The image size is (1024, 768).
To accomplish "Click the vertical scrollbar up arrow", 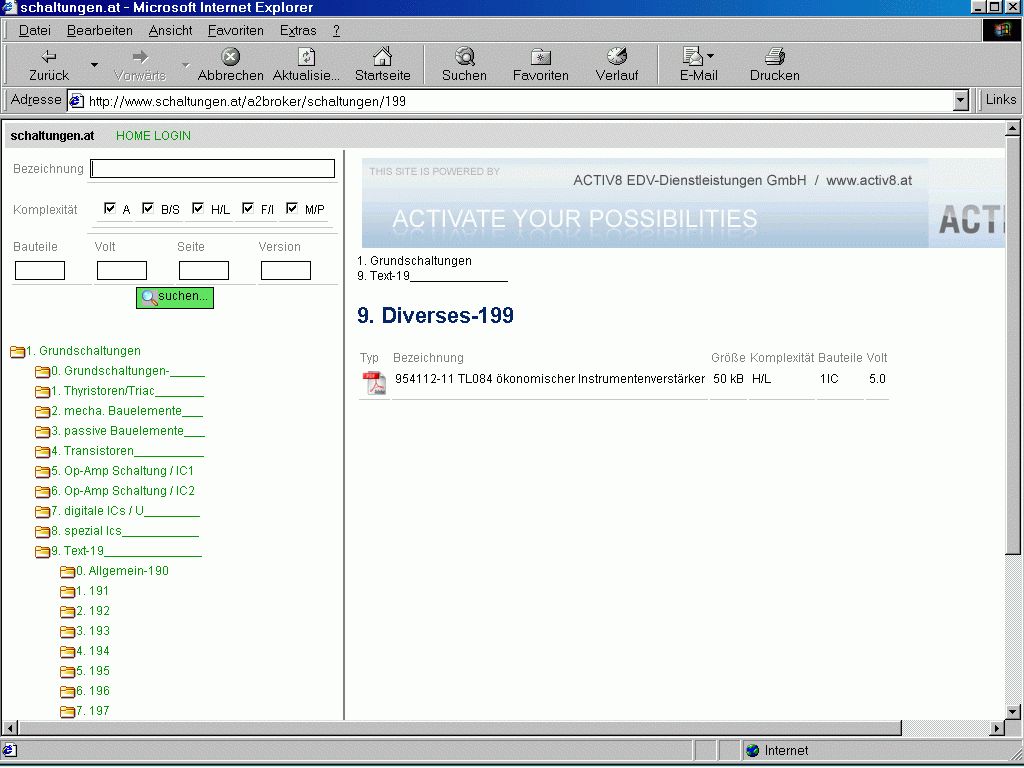I will [x=1013, y=129].
